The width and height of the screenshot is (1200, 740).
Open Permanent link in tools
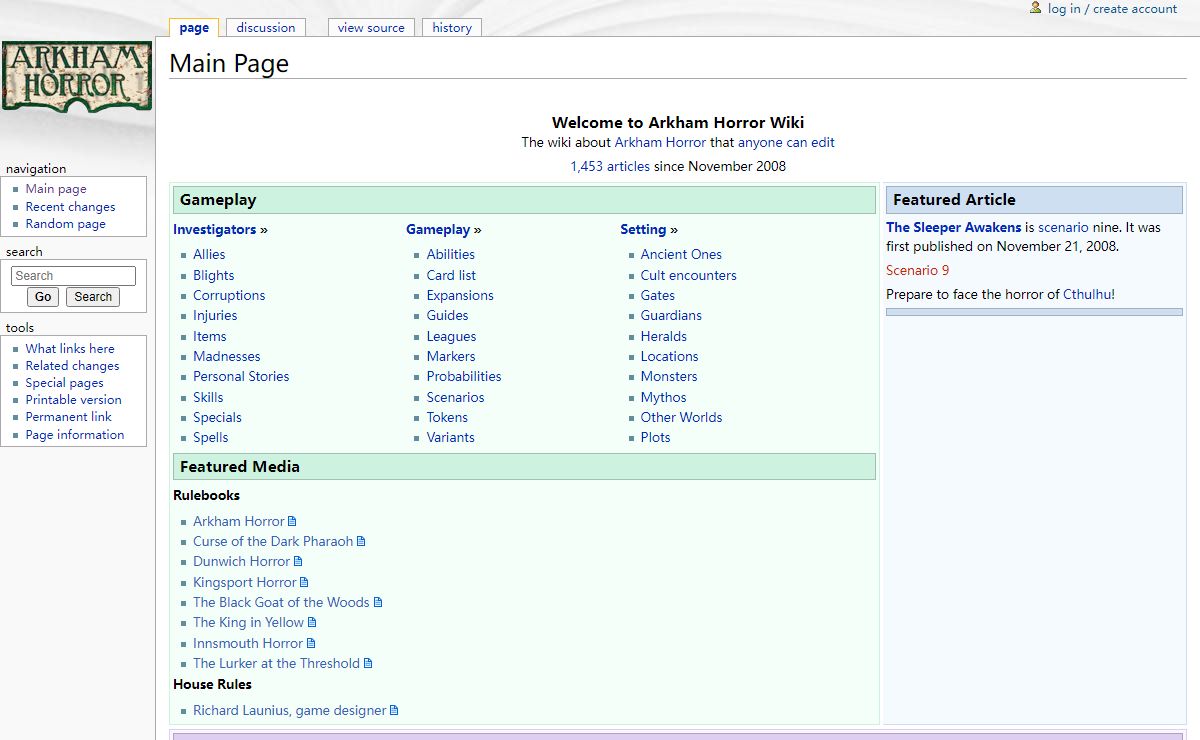[x=68, y=417]
